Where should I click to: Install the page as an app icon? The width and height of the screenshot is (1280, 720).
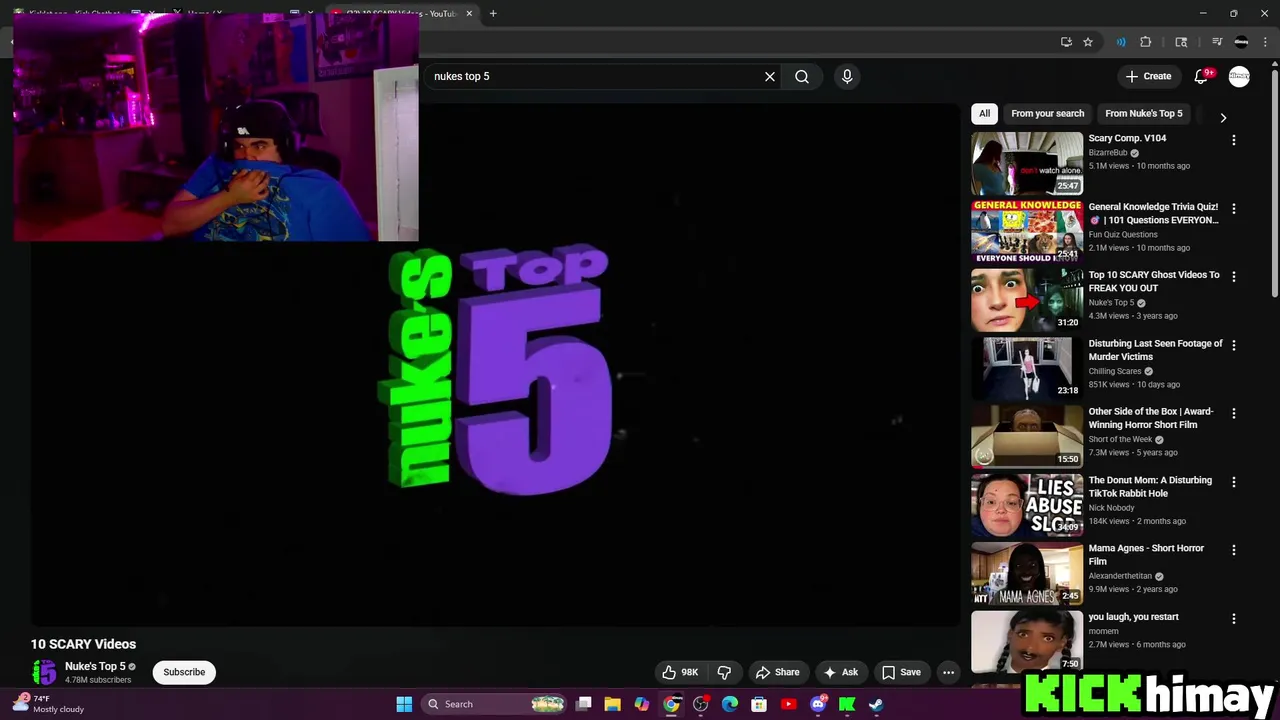click(1066, 42)
